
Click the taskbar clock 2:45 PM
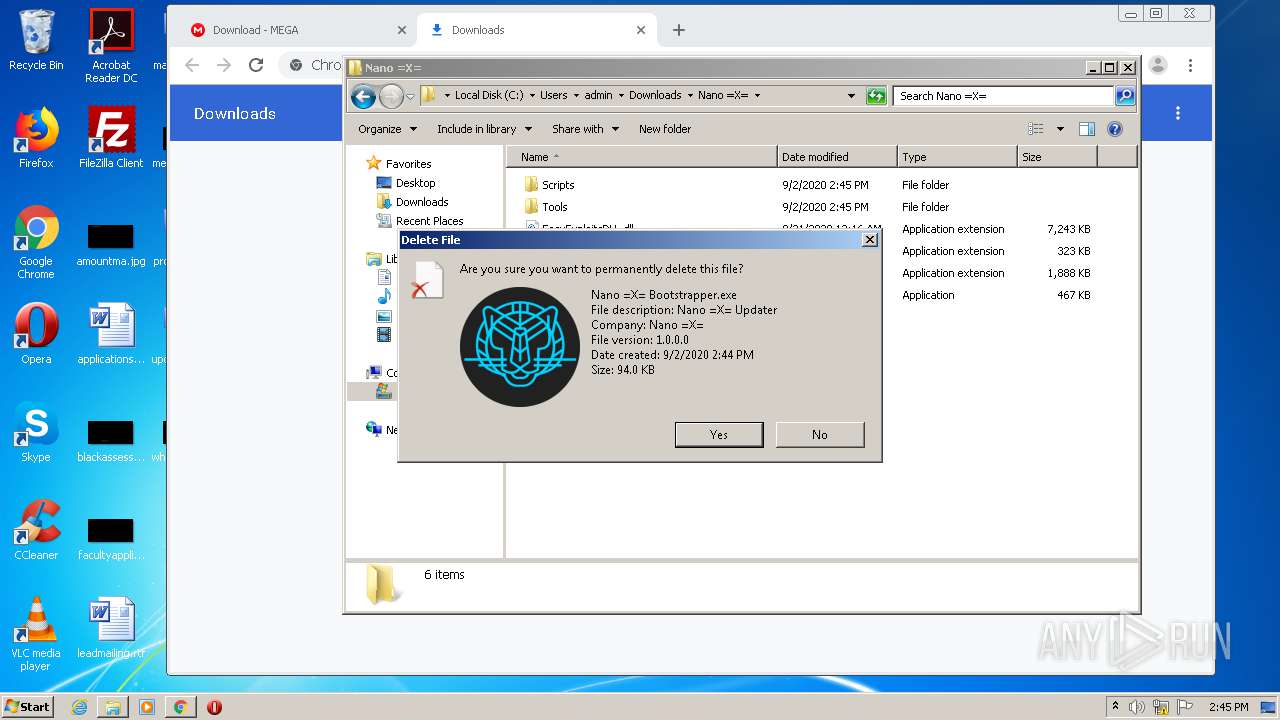tap(1228, 707)
